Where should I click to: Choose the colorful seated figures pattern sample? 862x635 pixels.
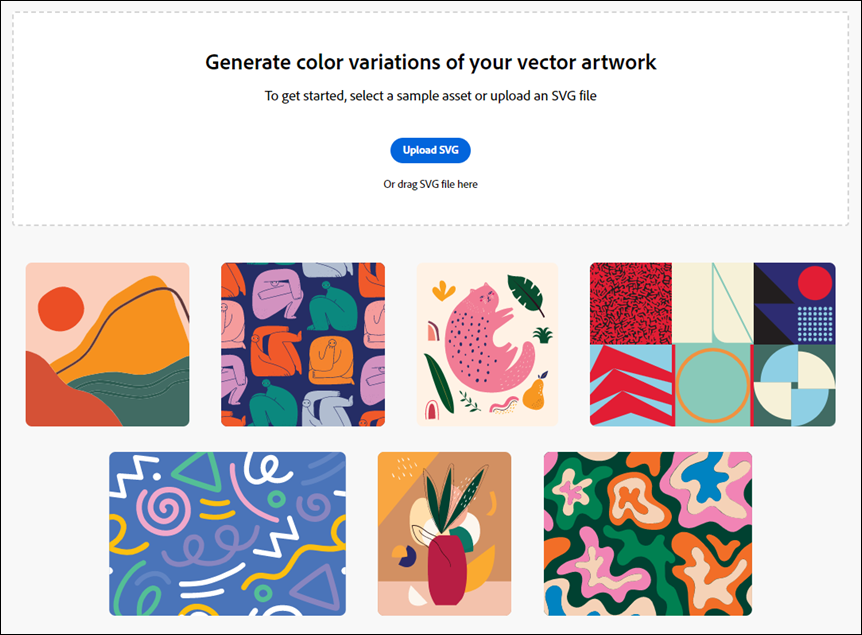(x=303, y=344)
